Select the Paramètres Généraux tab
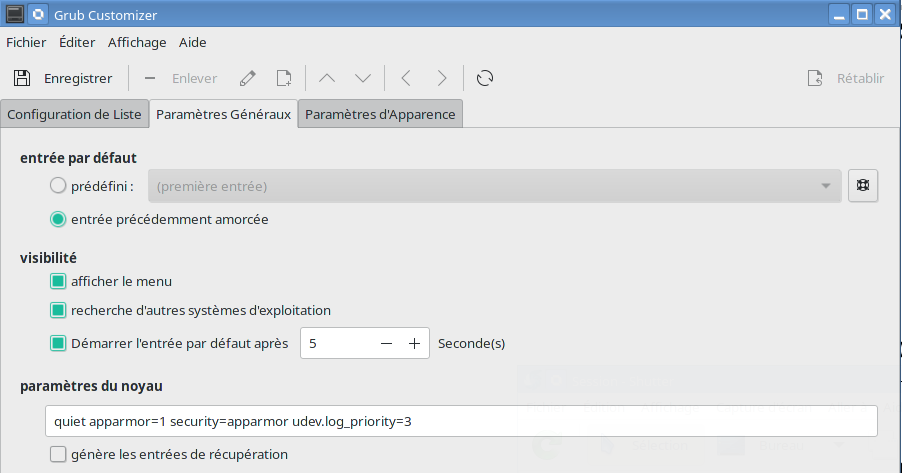This screenshot has height=473, width=902. 224,114
